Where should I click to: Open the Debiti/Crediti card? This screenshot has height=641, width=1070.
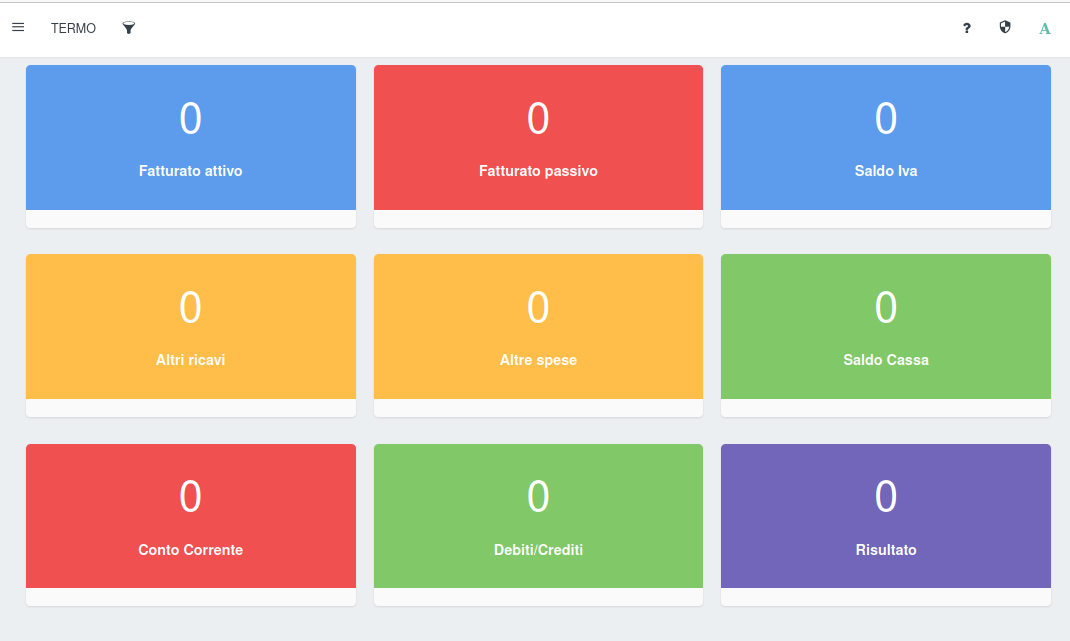click(x=538, y=516)
